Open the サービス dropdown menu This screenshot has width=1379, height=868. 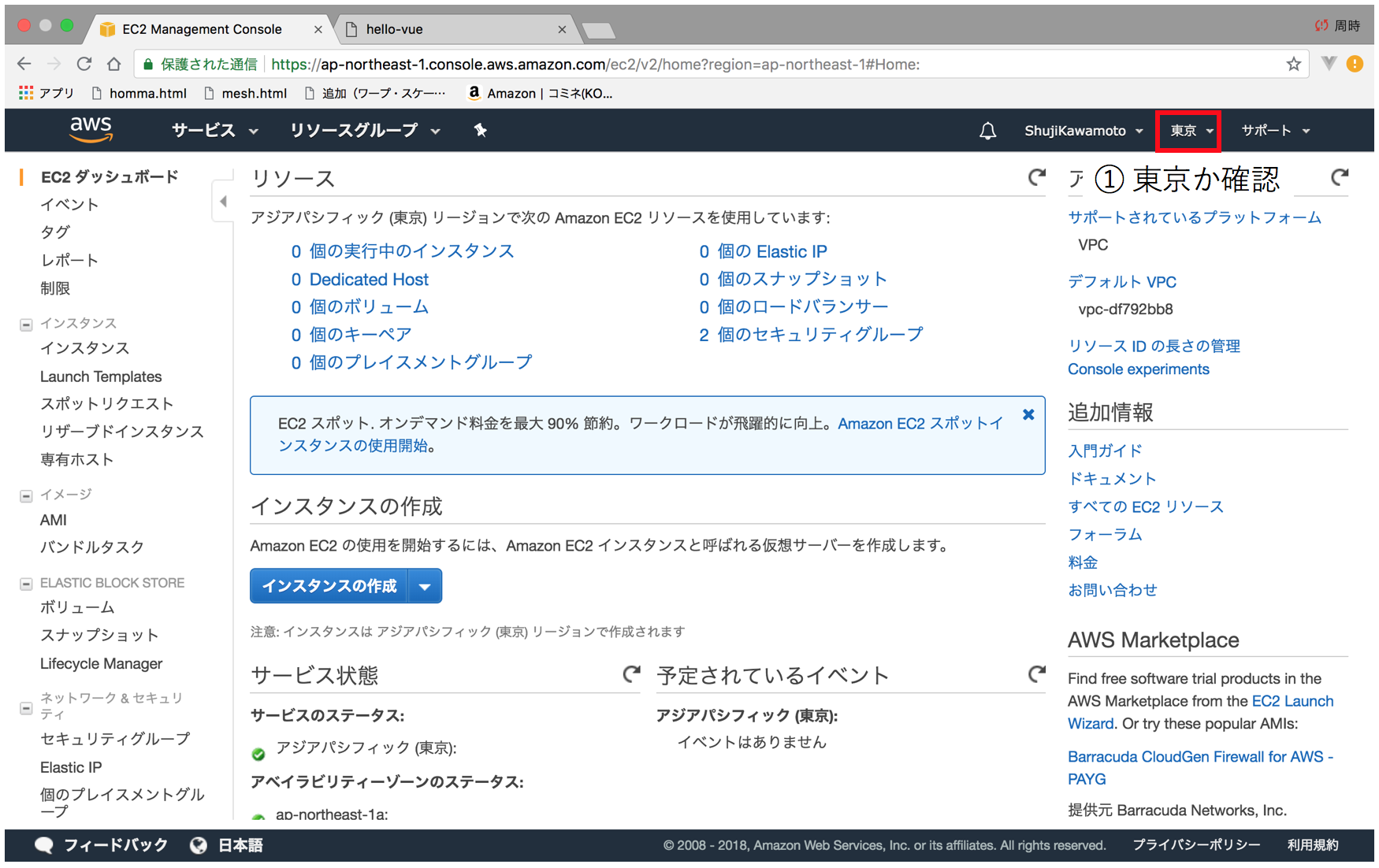[x=214, y=131]
